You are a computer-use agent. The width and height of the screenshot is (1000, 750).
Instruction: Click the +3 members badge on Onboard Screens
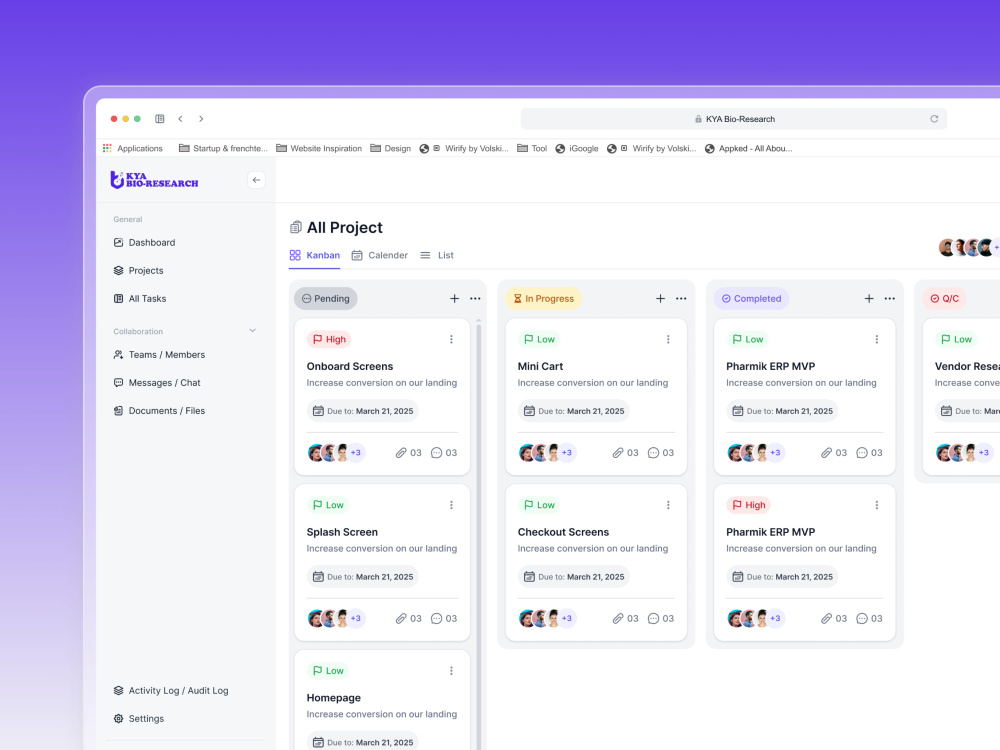356,453
